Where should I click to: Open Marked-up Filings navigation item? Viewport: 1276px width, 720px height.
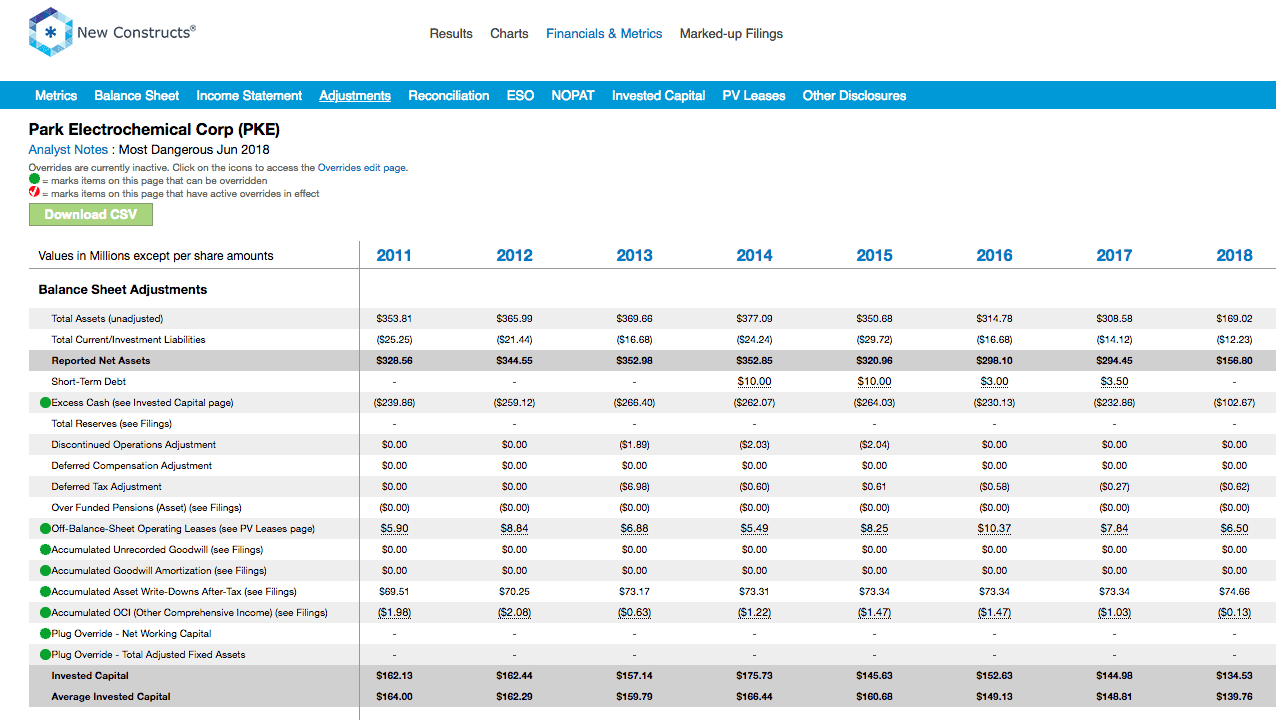tap(731, 33)
